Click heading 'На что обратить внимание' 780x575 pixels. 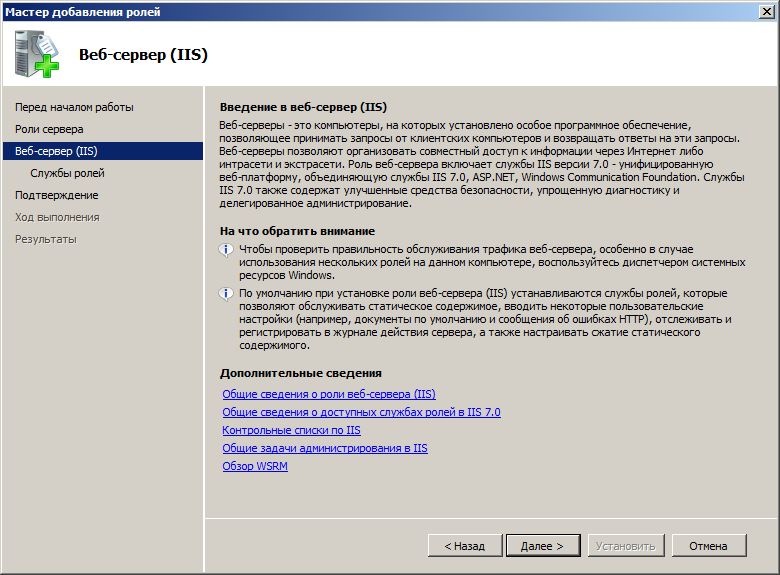pos(297,231)
